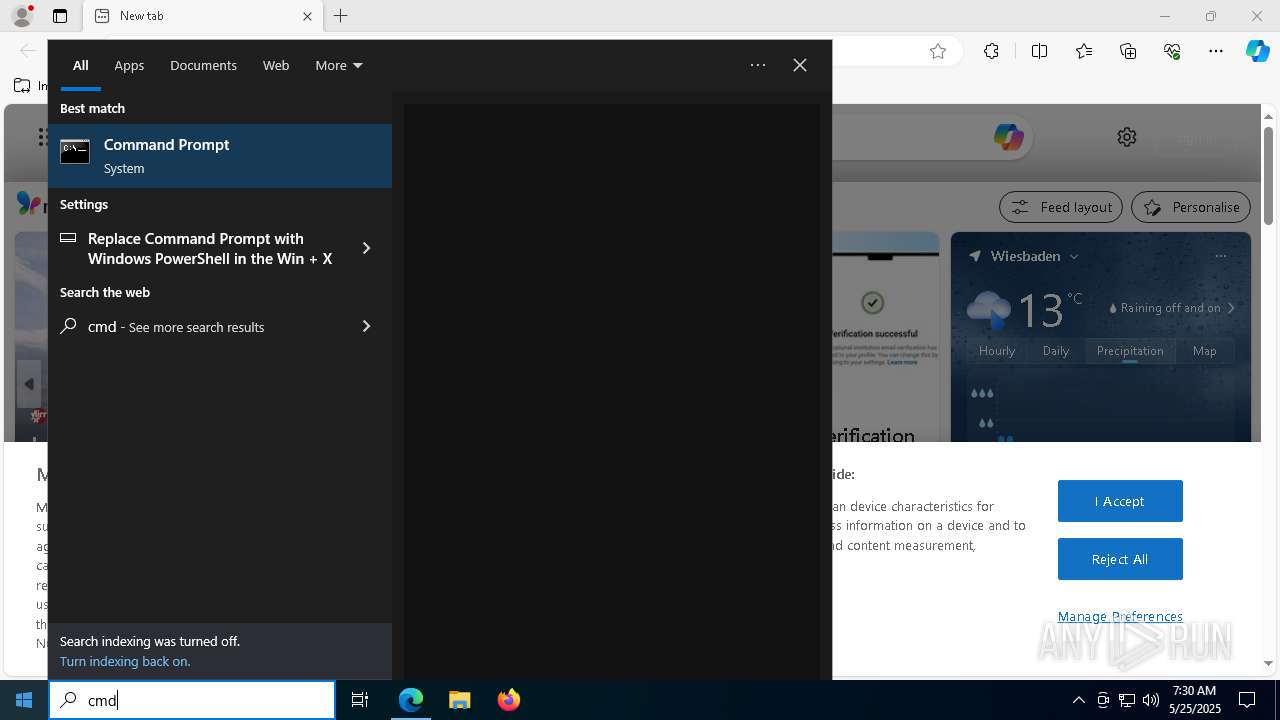Switch weather card to Daily tab
This screenshot has height=720, width=1280.
pyautogui.click(x=1056, y=351)
